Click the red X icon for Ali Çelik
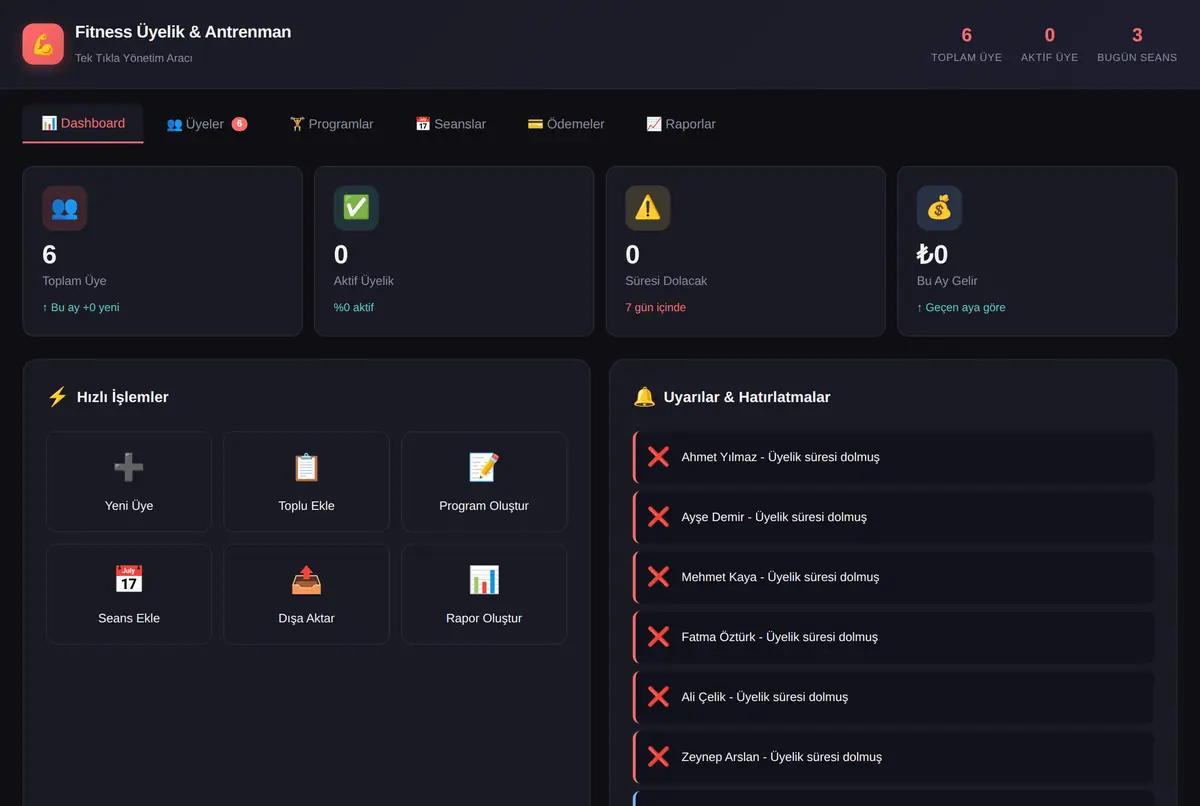This screenshot has height=806, width=1200. [x=658, y=697]
